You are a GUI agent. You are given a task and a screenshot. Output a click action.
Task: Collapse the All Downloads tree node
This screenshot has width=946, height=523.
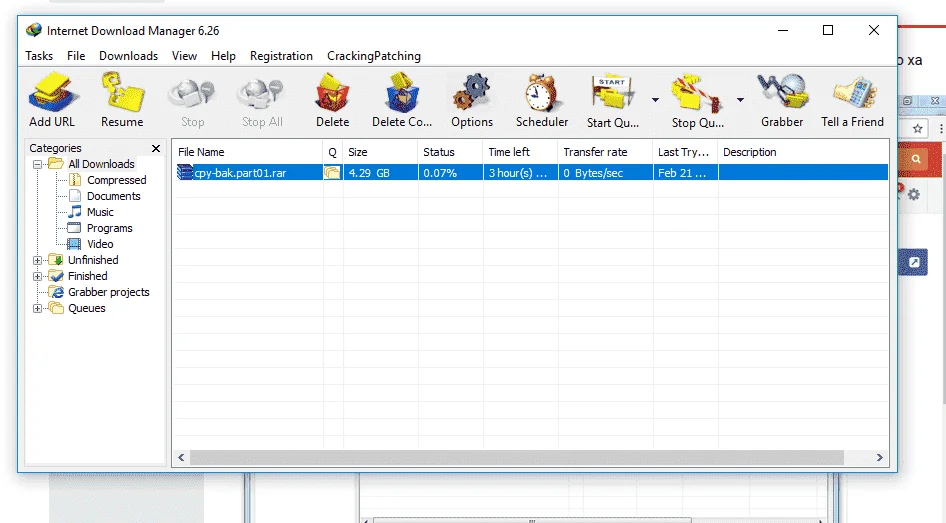click(37, 164)
